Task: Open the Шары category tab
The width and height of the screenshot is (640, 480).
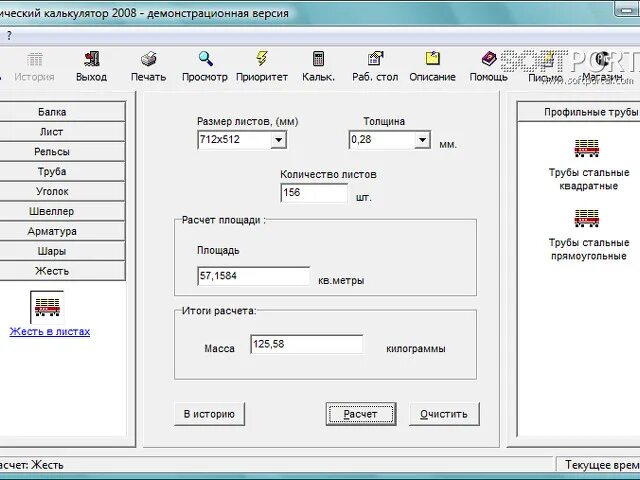Action: pos(52,251)
